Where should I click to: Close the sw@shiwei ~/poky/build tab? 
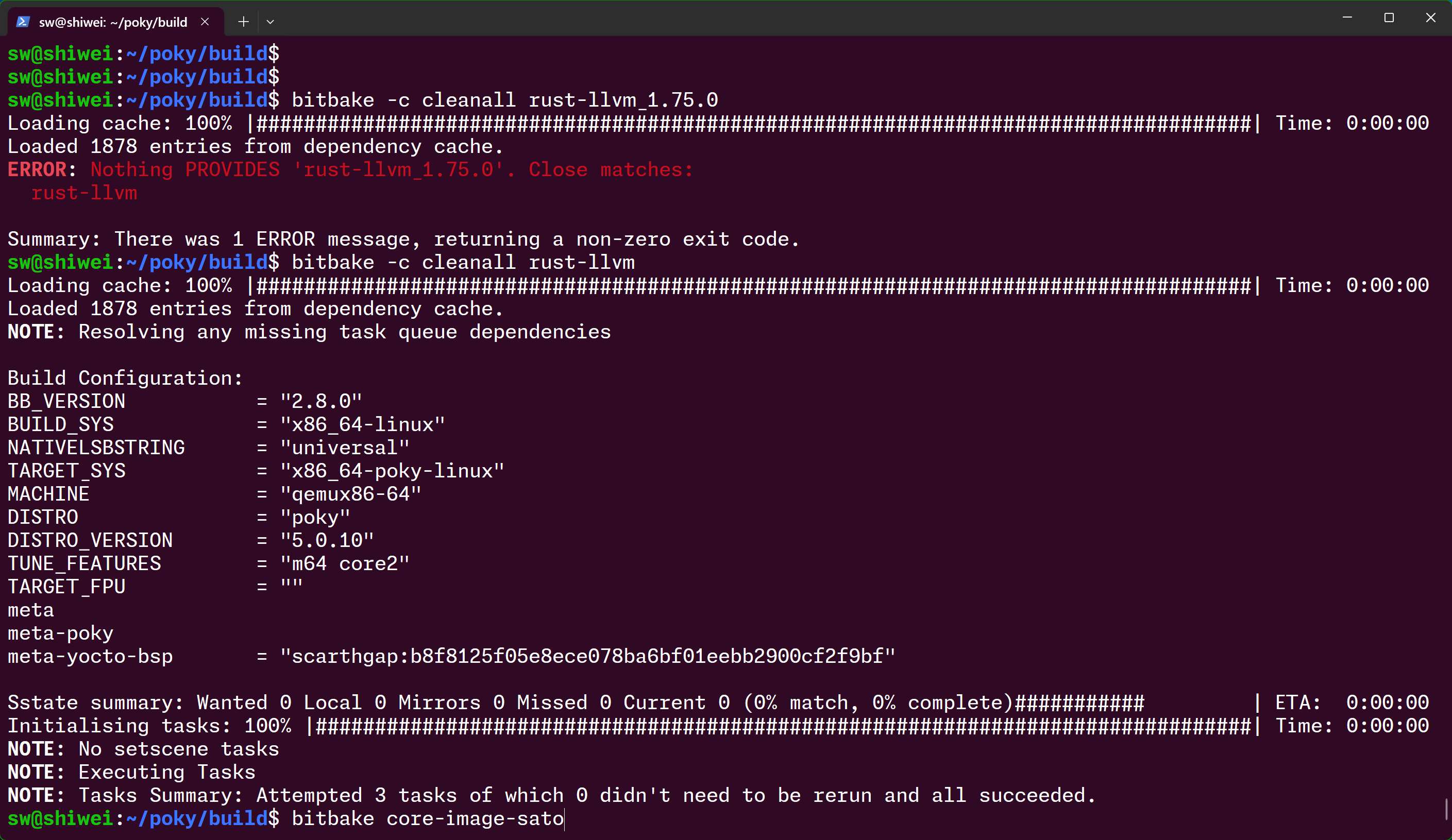coord(205,22)
